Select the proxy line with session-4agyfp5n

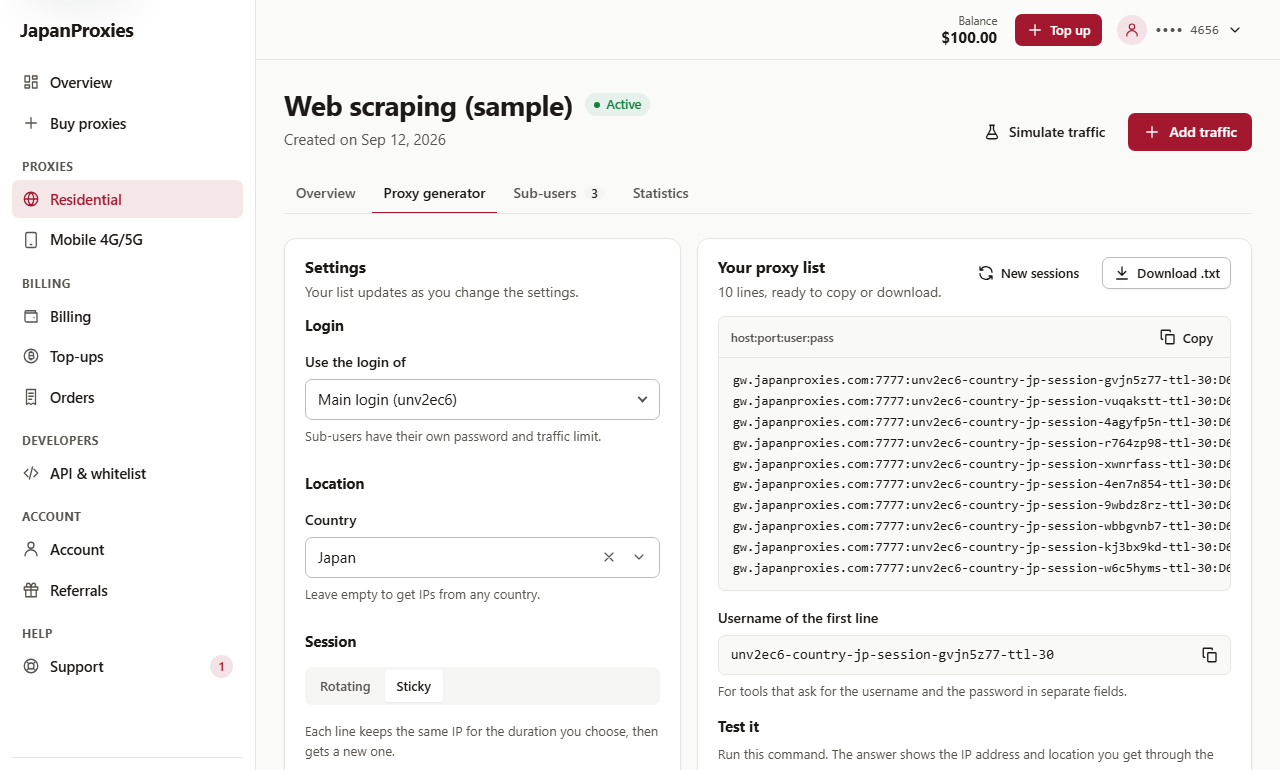click(x=981, y=422)
